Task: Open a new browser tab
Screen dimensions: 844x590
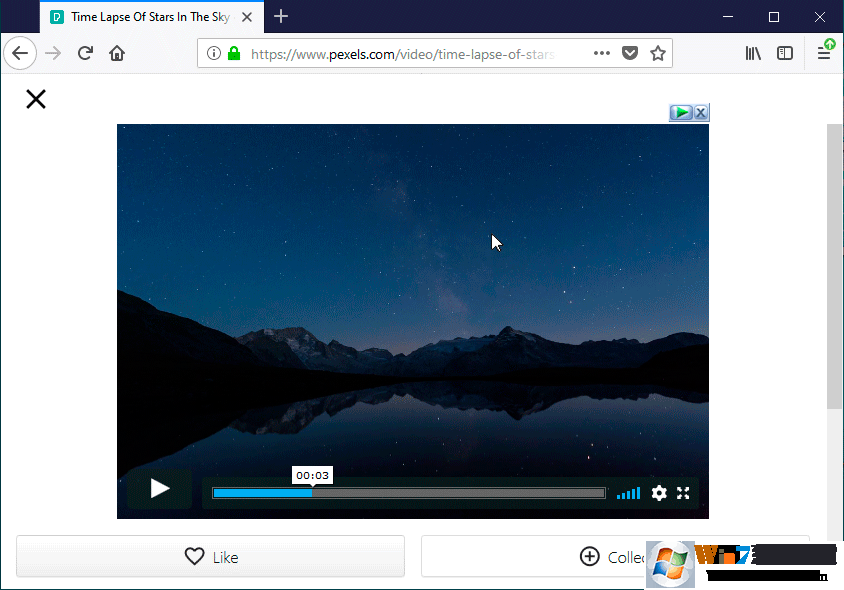Action: pos(280,16)
